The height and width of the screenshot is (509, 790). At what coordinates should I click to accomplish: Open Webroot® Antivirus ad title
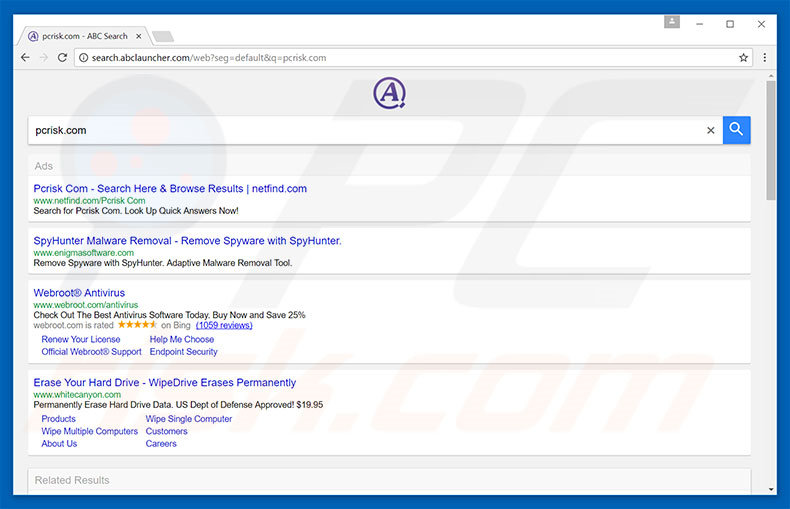[x=79, y=293]
